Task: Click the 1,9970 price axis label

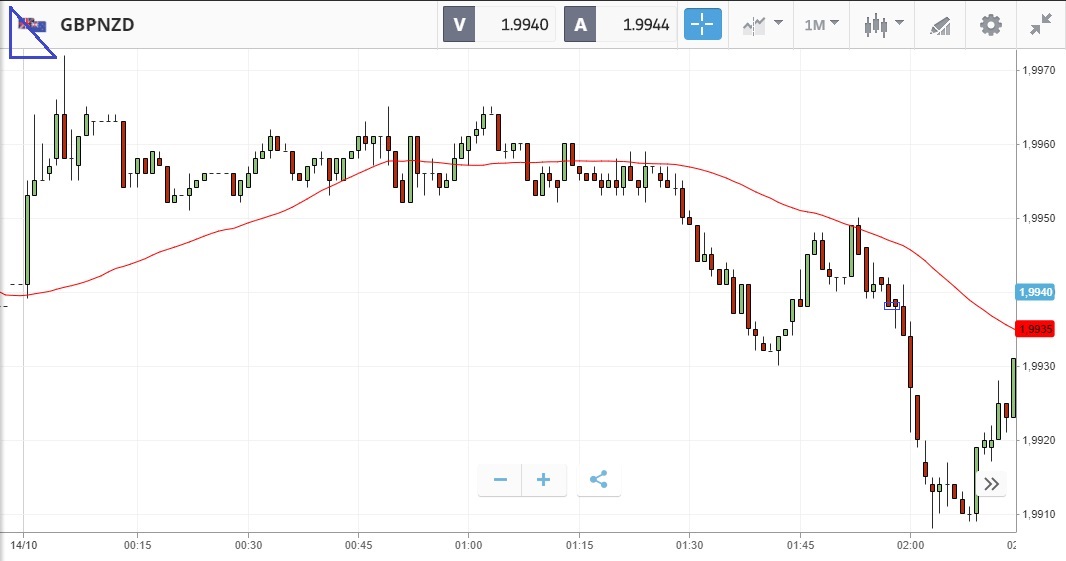Action: point(1035,70)
